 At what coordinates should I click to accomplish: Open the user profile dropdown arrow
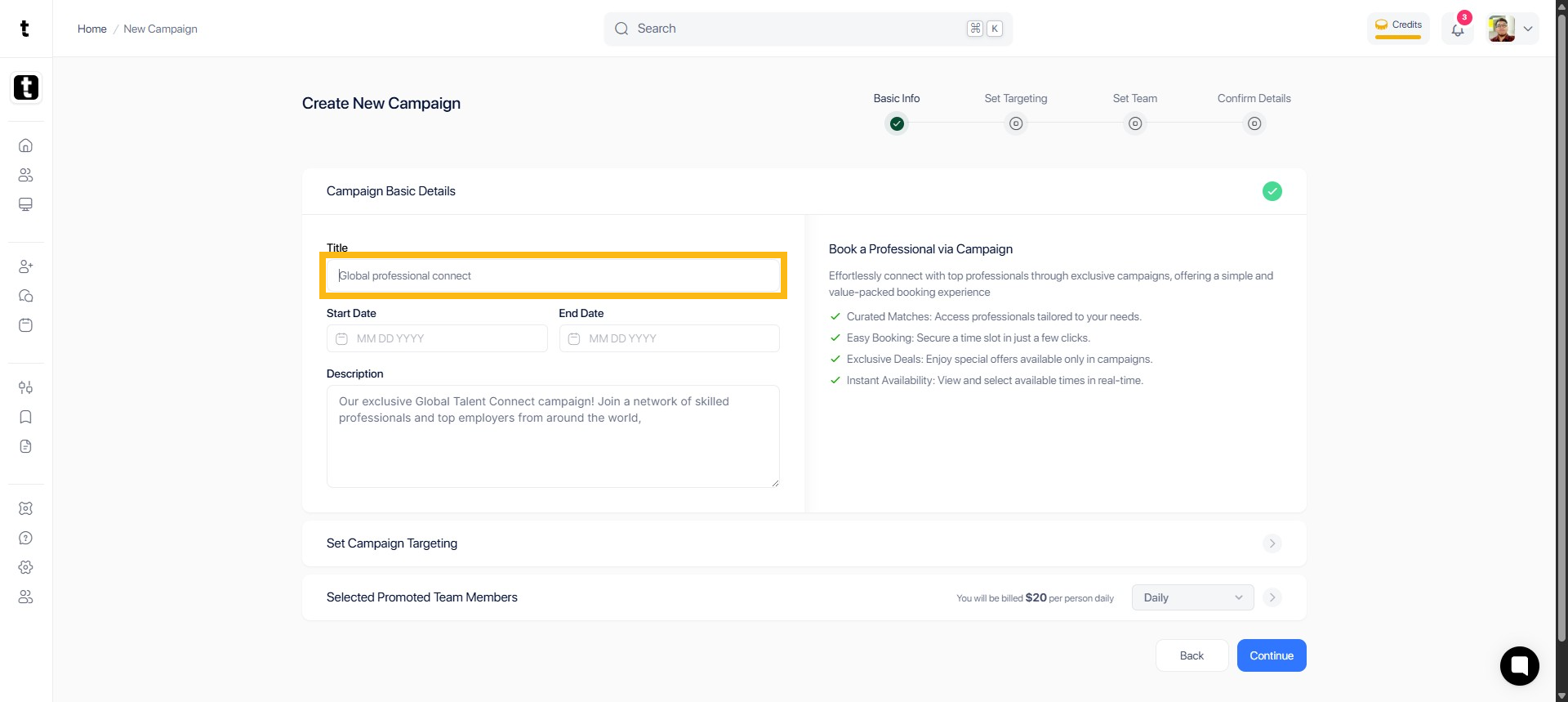[x=1527, y=29]
